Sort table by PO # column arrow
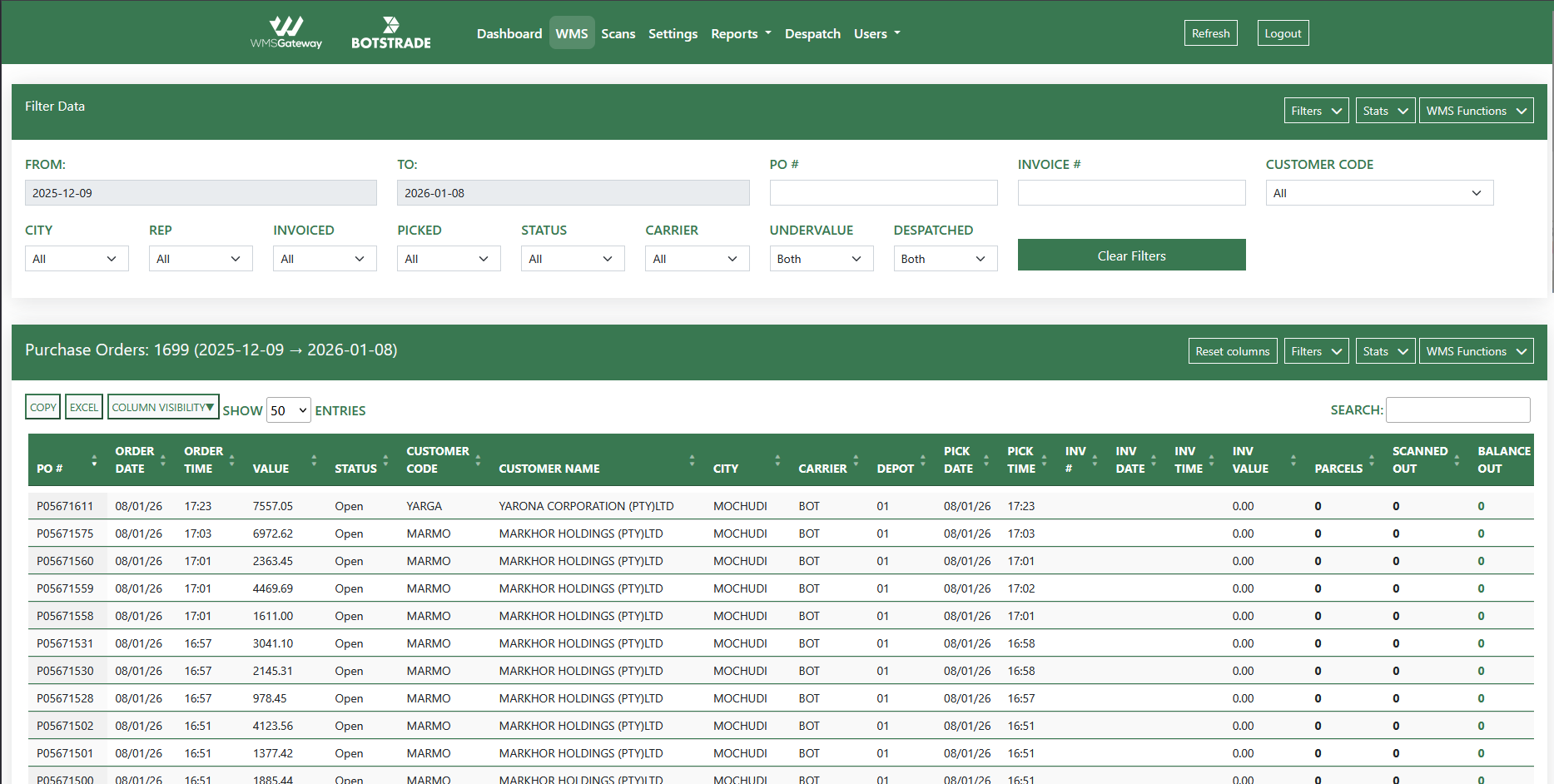The width and height of the screenshot is (1554, 784). (93, 460)
